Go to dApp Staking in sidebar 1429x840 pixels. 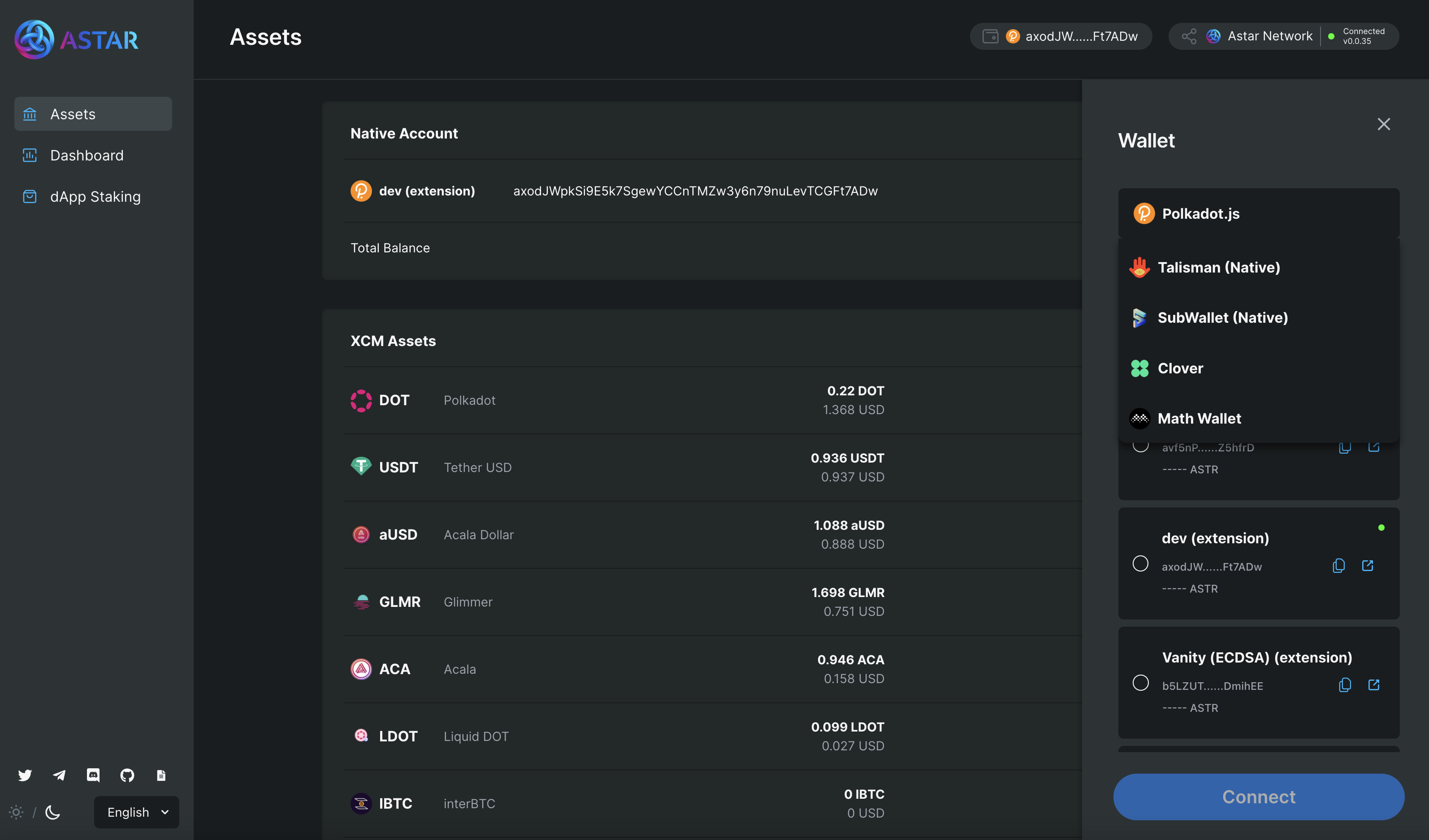coord(95,197)
